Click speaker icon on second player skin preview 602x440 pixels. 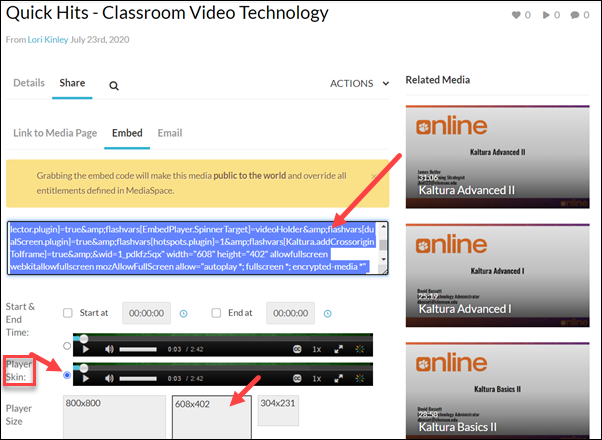click(109, 378)
